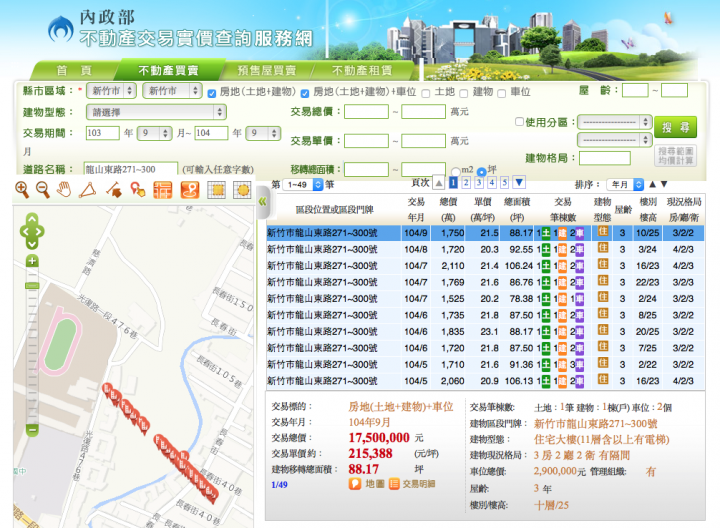Activate the hand pan tool
This screenshot has width=720, height=528.
pos(64,190)
